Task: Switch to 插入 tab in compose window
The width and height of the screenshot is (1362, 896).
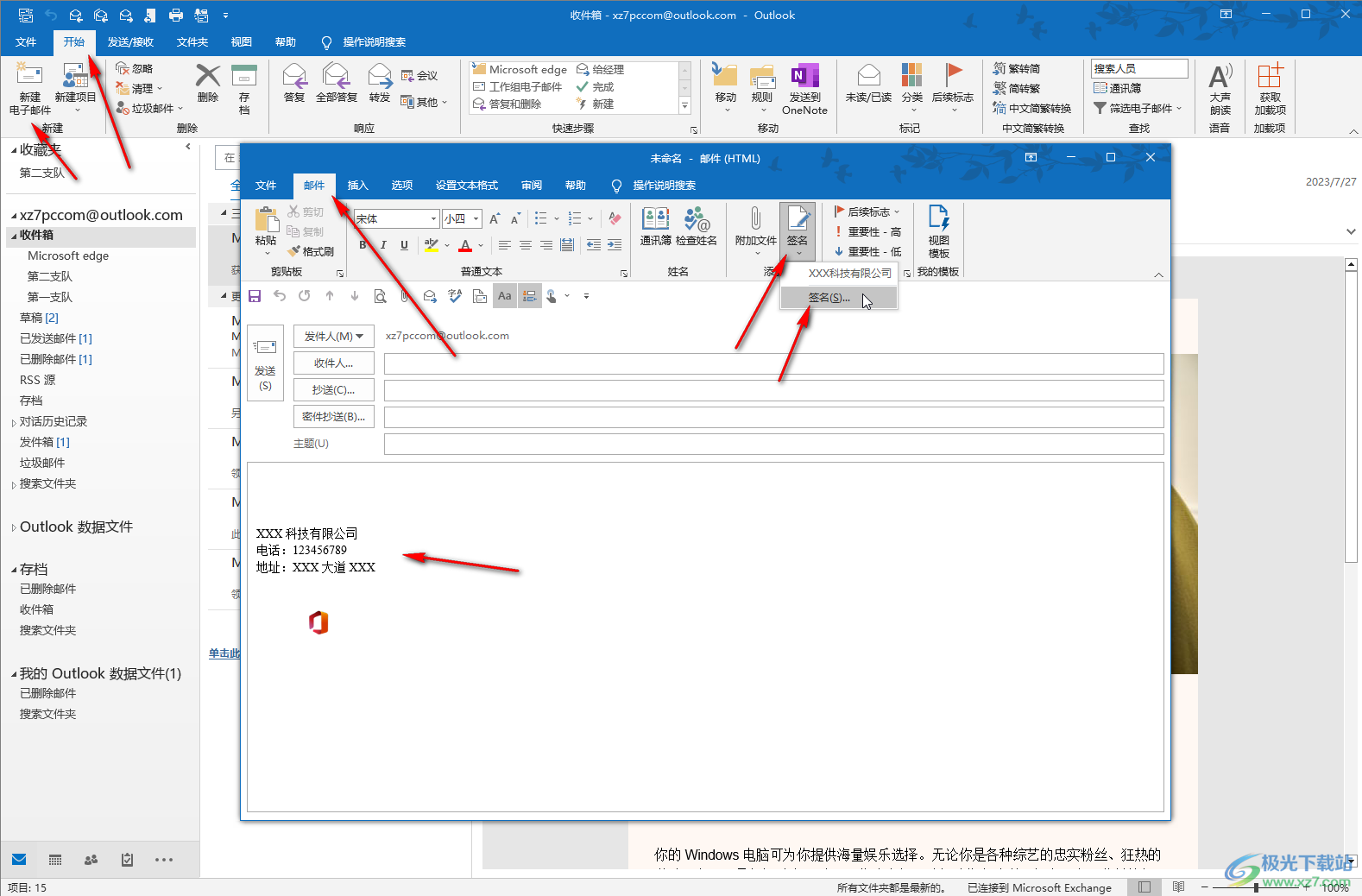Action: (x=357, y=185)
